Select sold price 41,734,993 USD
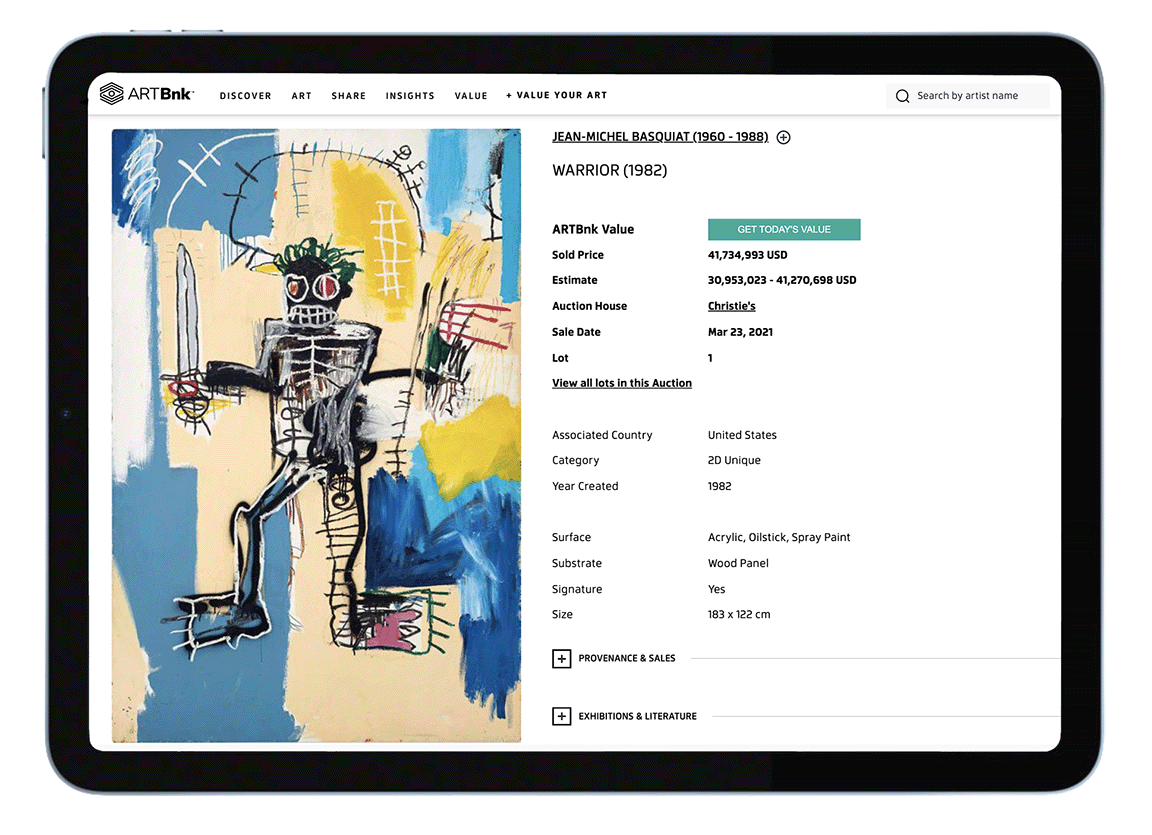This screenshot has height=835, width=1152. coord(747,255)
